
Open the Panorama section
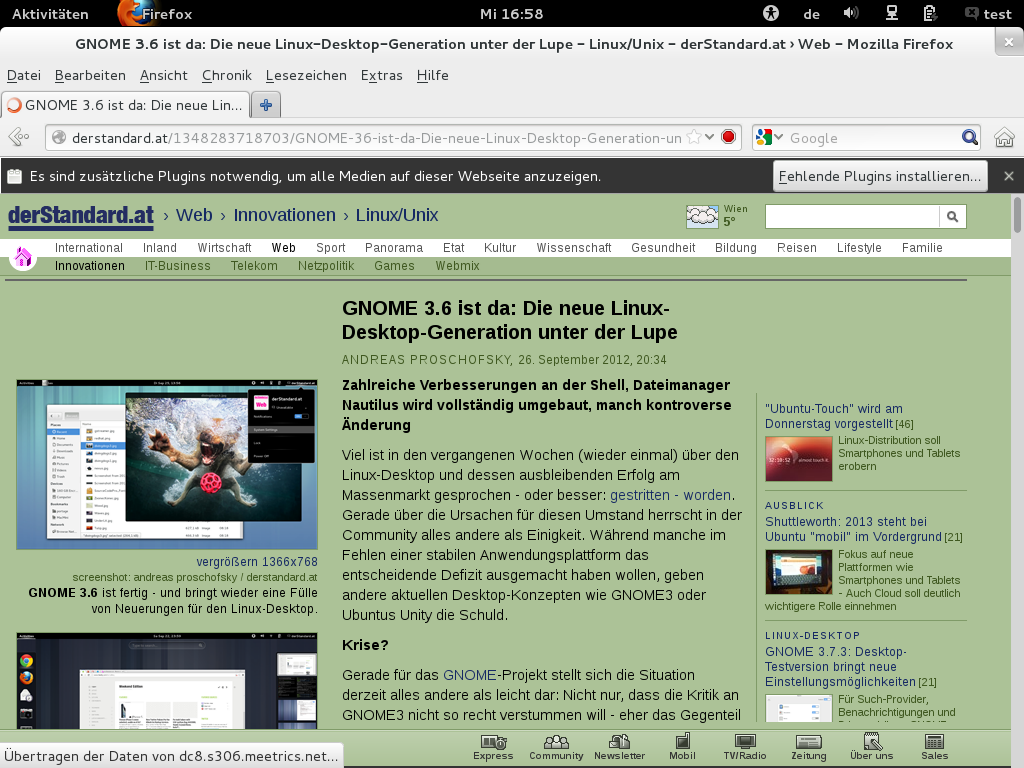click(394, 248)
